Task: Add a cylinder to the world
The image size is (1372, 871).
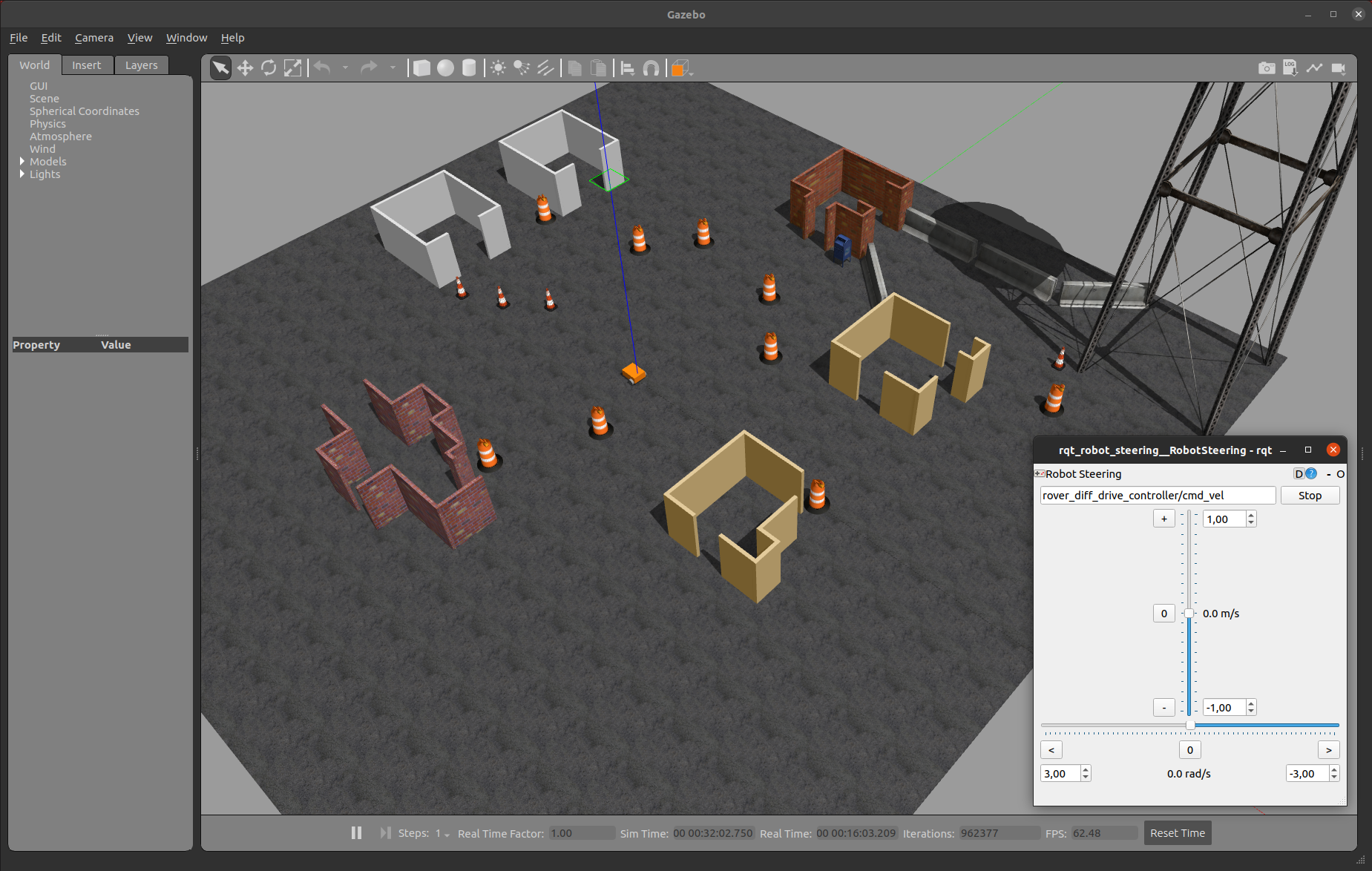Action: click(x=469, y=68)
